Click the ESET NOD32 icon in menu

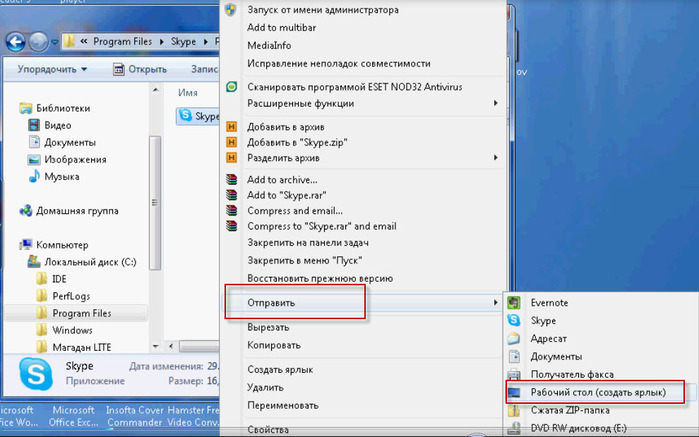pyautogui.click(x=231, y=87)
